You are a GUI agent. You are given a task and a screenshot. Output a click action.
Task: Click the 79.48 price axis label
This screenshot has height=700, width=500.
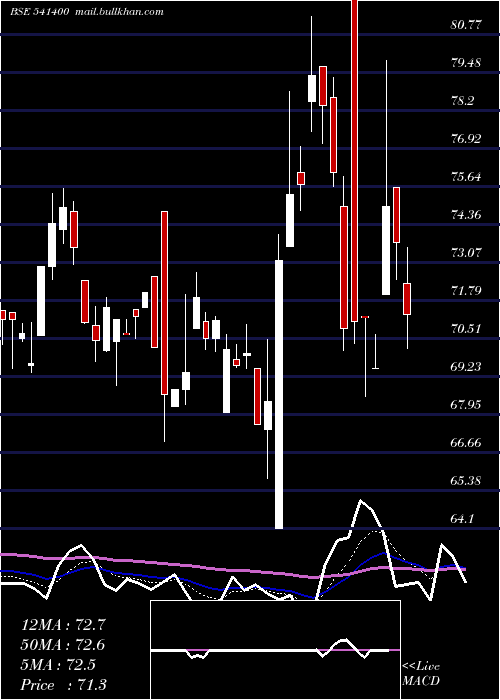tap(466, 63)
